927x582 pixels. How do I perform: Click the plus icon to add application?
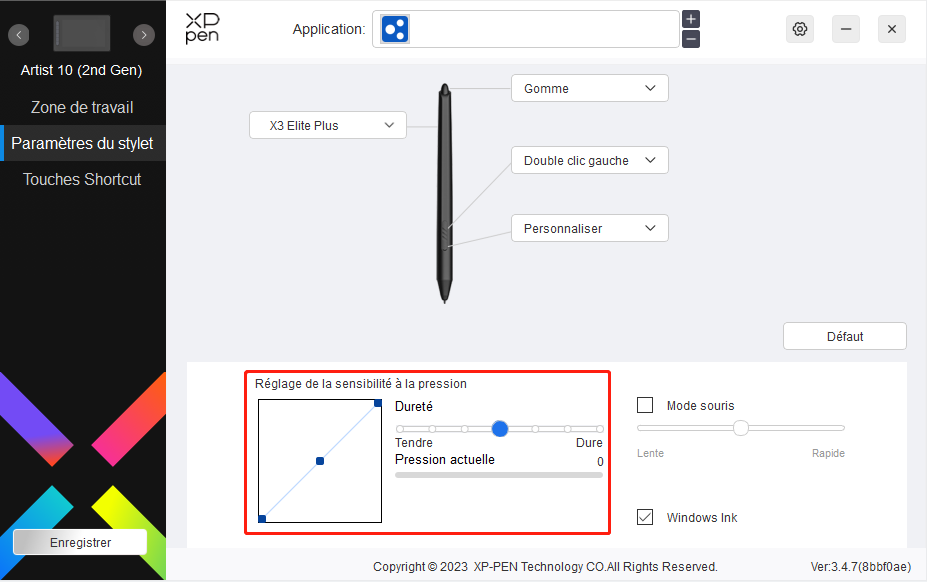pyautogui.click(x=691, y=19)
